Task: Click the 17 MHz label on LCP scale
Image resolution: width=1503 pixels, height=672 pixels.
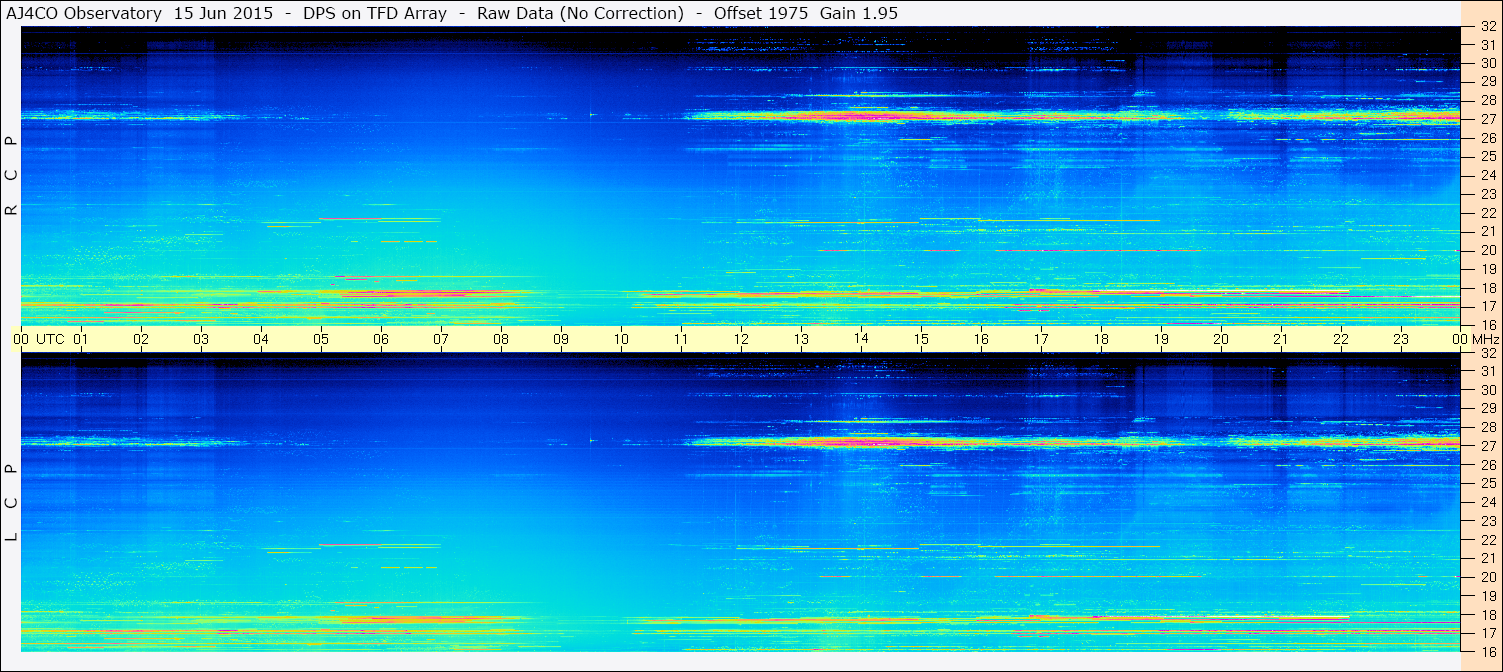Action: pyautogui.click(x=1487, y=633)
